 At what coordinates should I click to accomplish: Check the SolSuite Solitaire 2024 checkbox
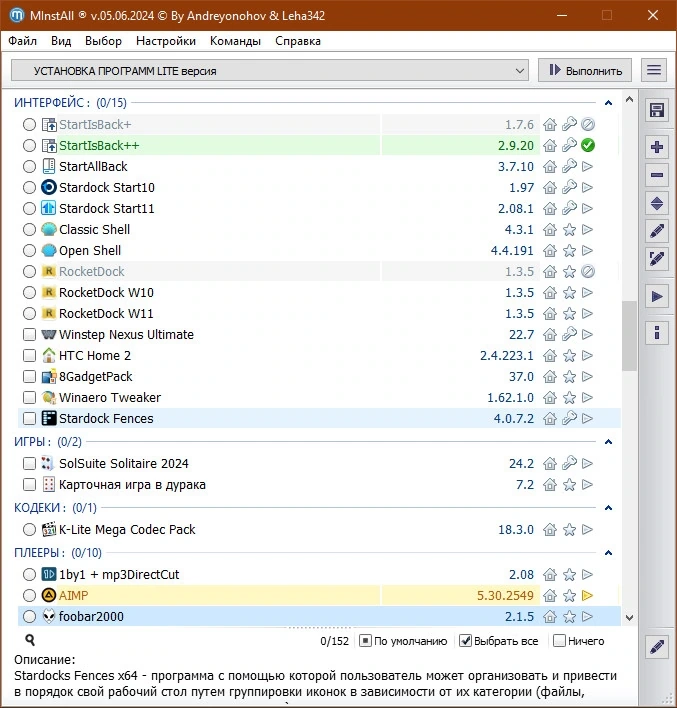click(x=29, y=463)
